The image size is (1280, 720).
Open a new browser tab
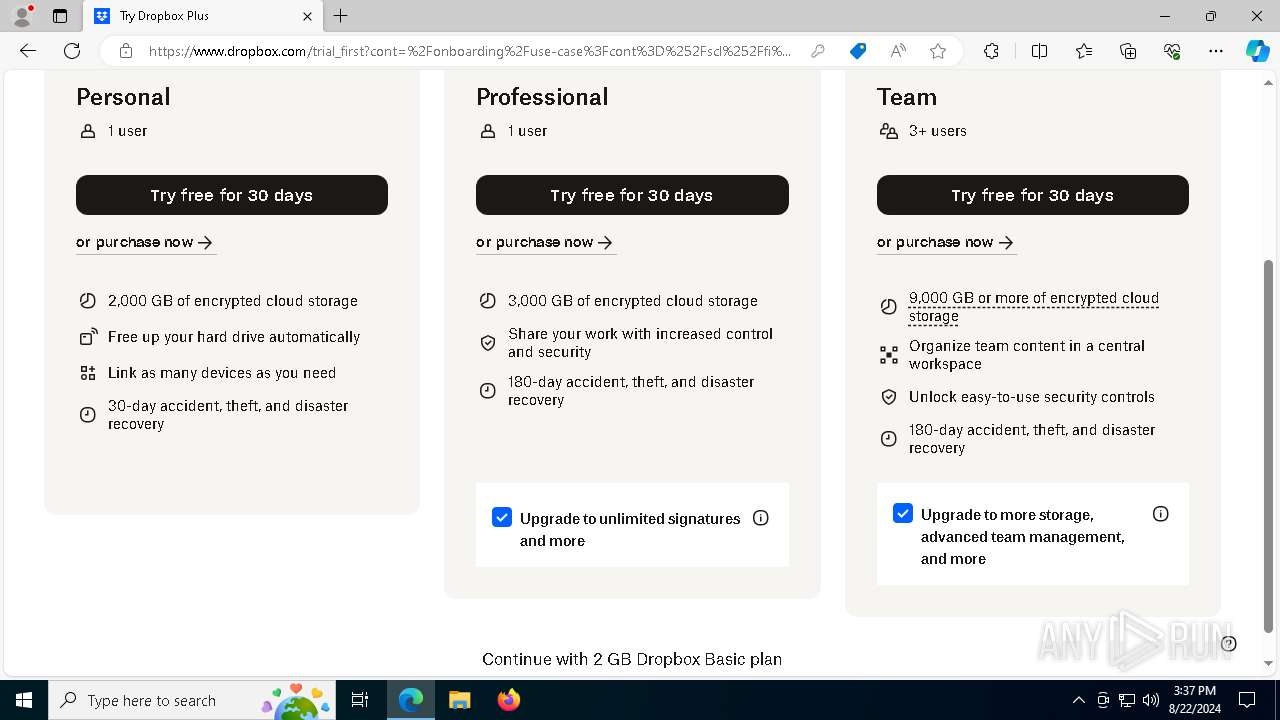[x=341, y=16]
